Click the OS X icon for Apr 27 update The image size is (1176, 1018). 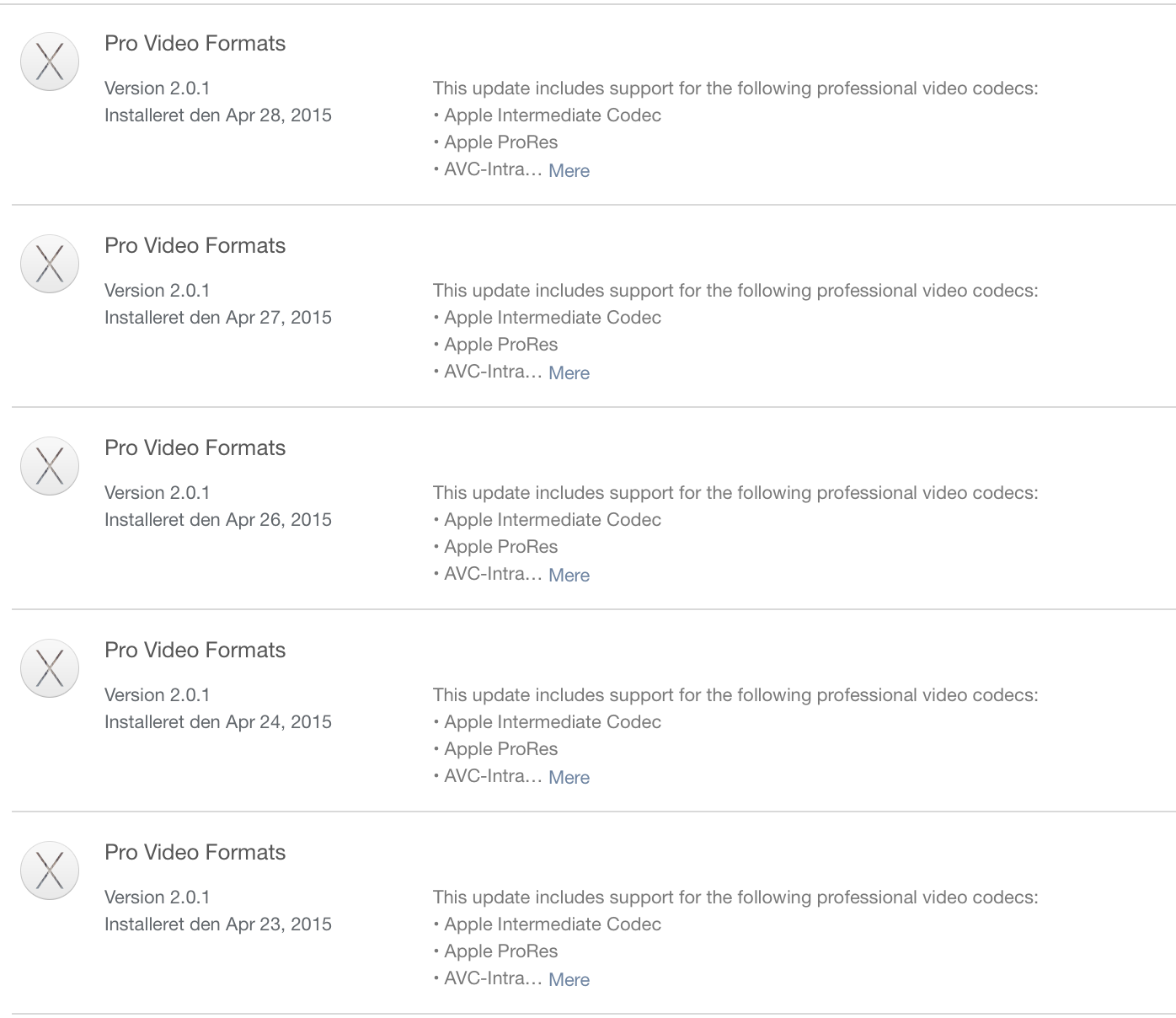coord(50,264)
